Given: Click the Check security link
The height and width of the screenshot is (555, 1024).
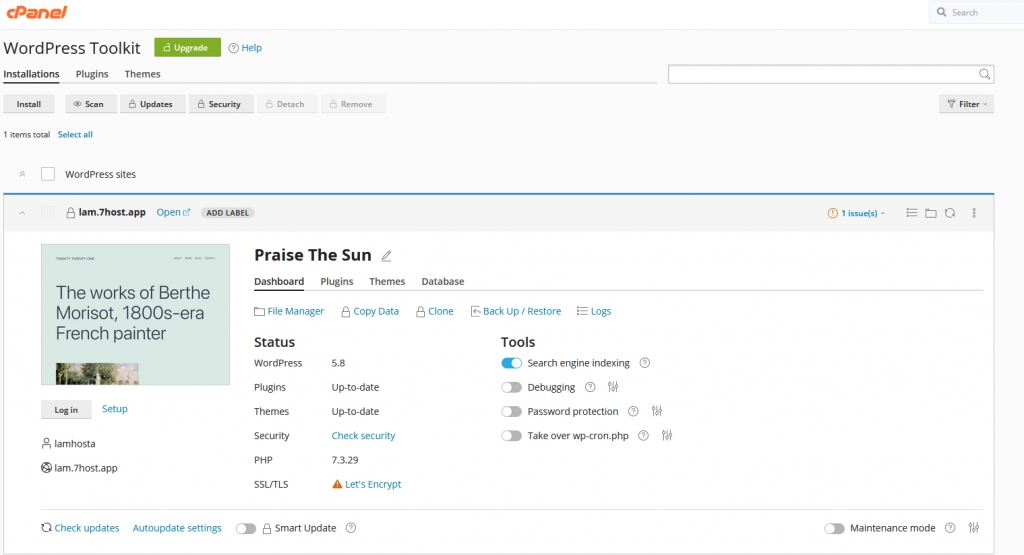Looking at the screenshot, I should (x=363, y=436).
